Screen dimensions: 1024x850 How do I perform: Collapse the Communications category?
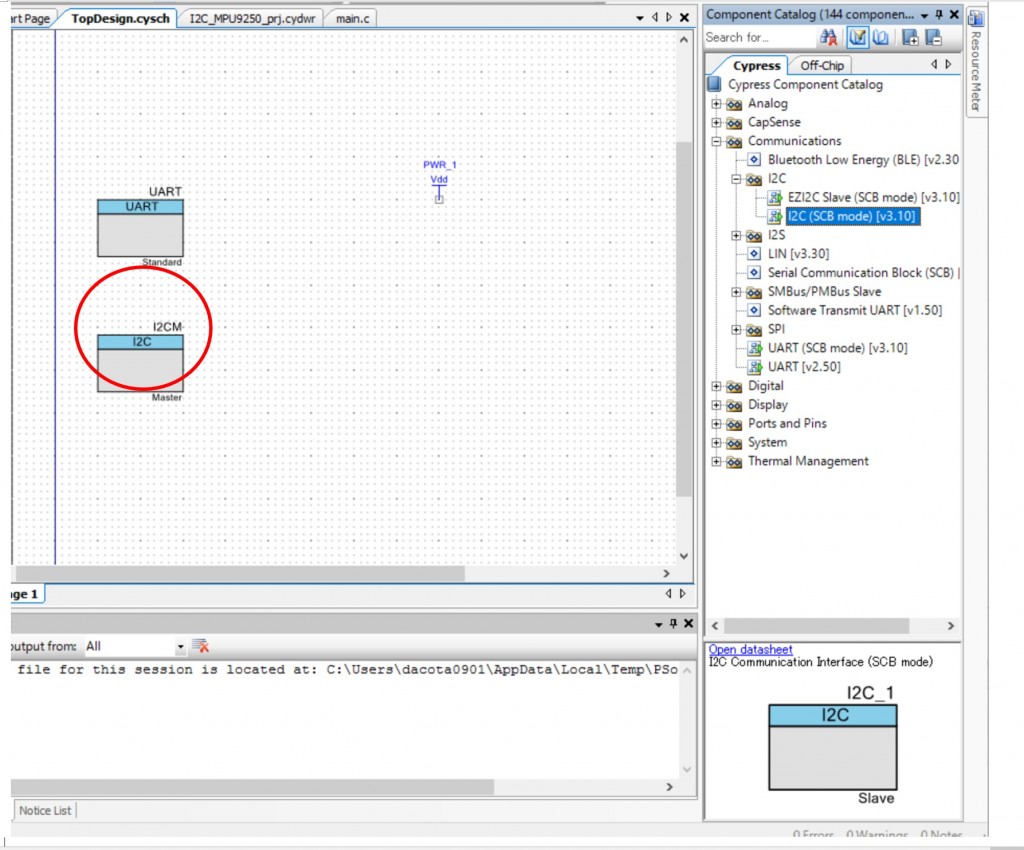pos(716,141)
